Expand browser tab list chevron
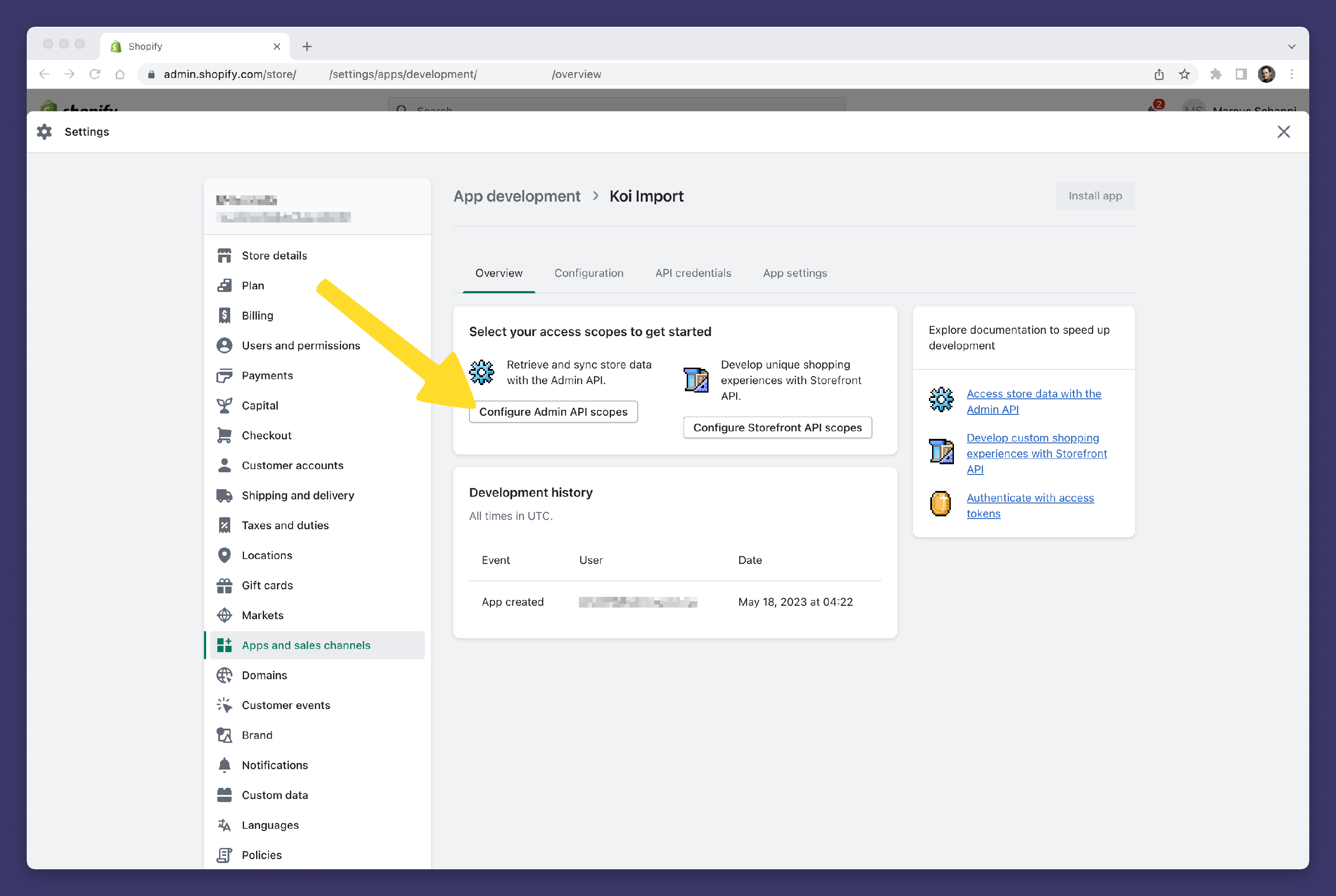 click(1291, 46)
